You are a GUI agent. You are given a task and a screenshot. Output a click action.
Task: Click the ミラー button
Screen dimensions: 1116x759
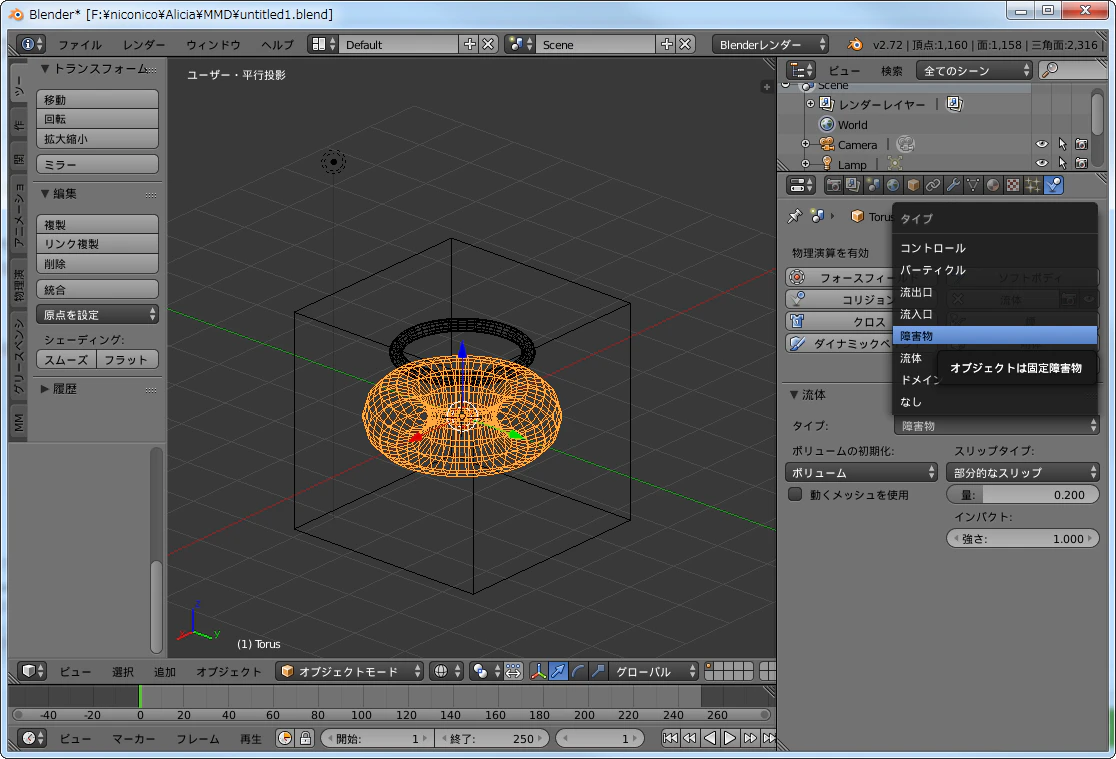point(98,164)
